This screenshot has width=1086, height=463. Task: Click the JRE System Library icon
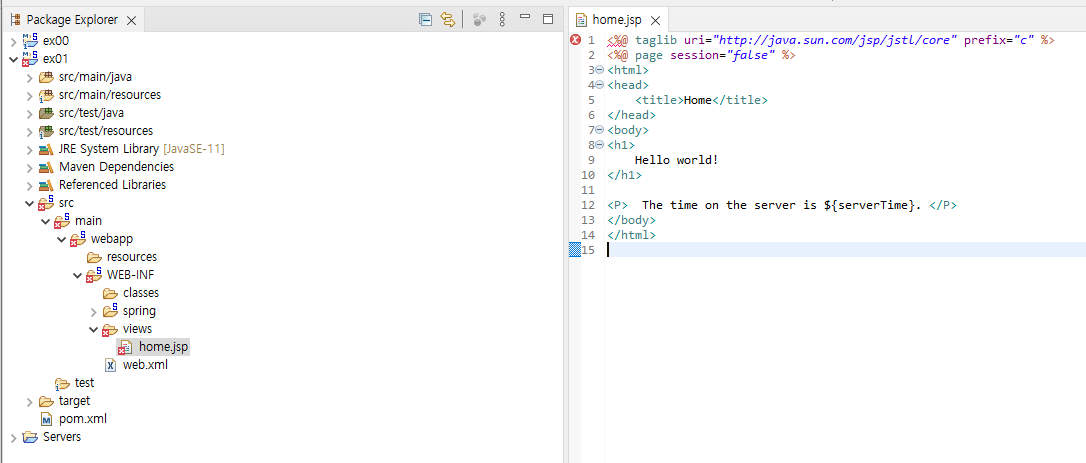tap(46, 149)
